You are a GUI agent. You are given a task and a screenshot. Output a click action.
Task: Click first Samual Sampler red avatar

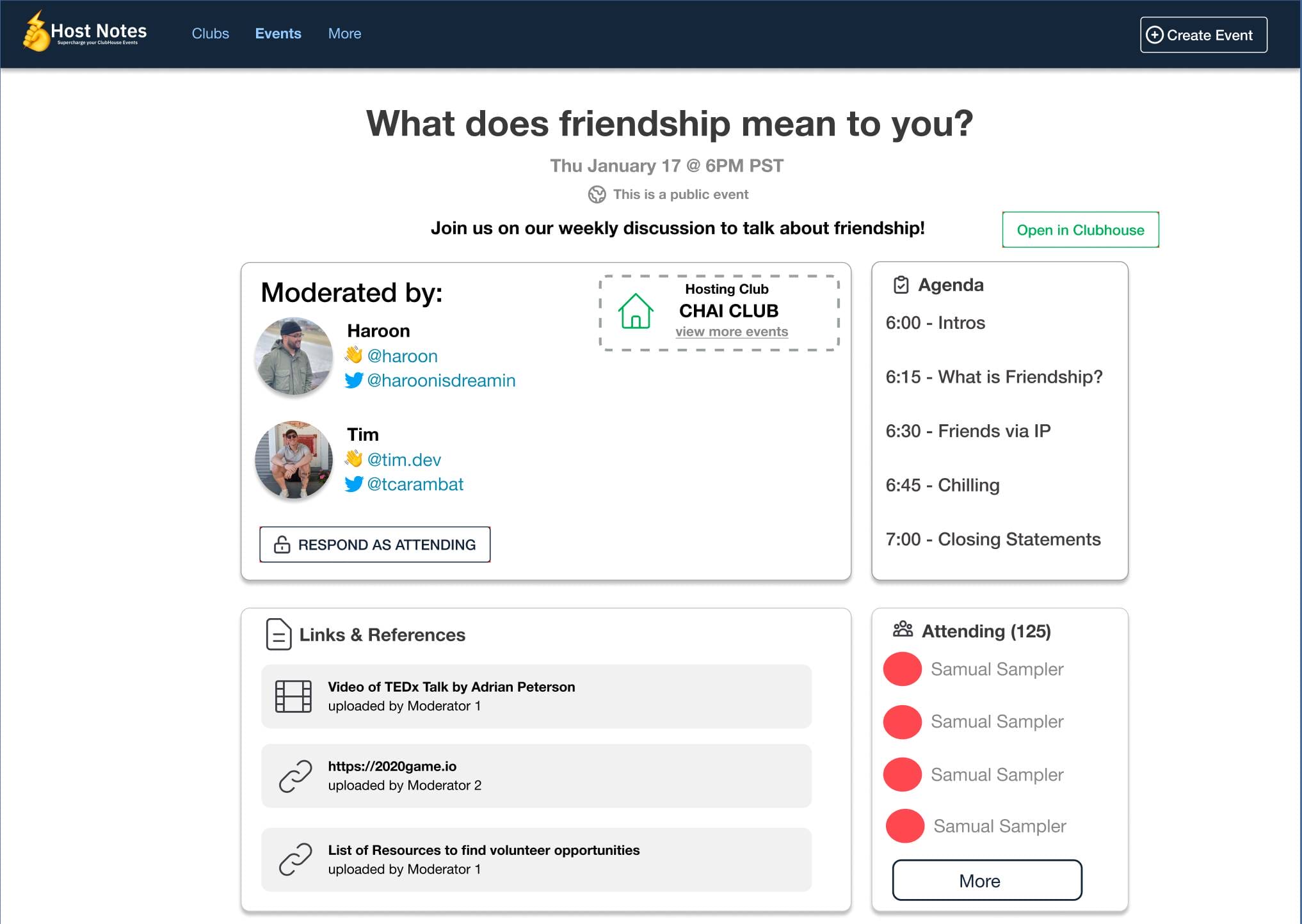tap(902, 669)
